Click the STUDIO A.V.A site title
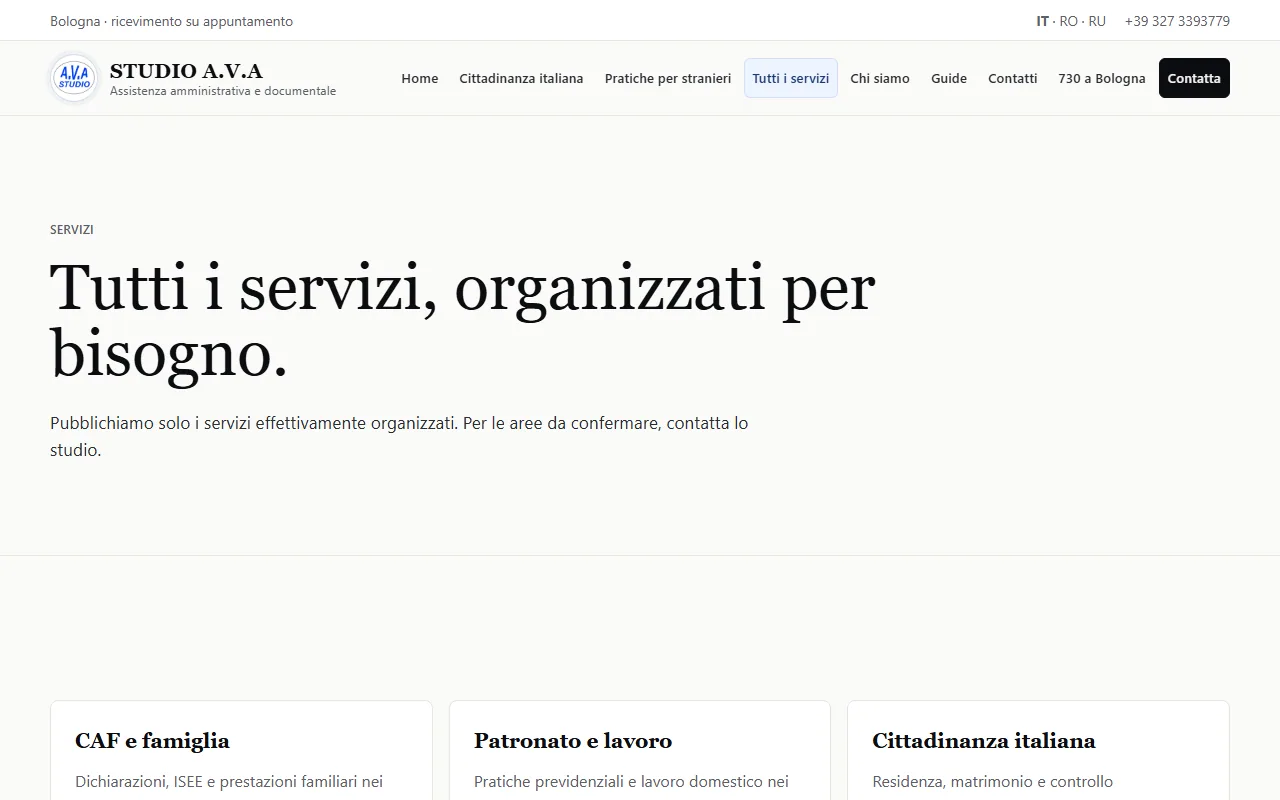 coord(186,71)
